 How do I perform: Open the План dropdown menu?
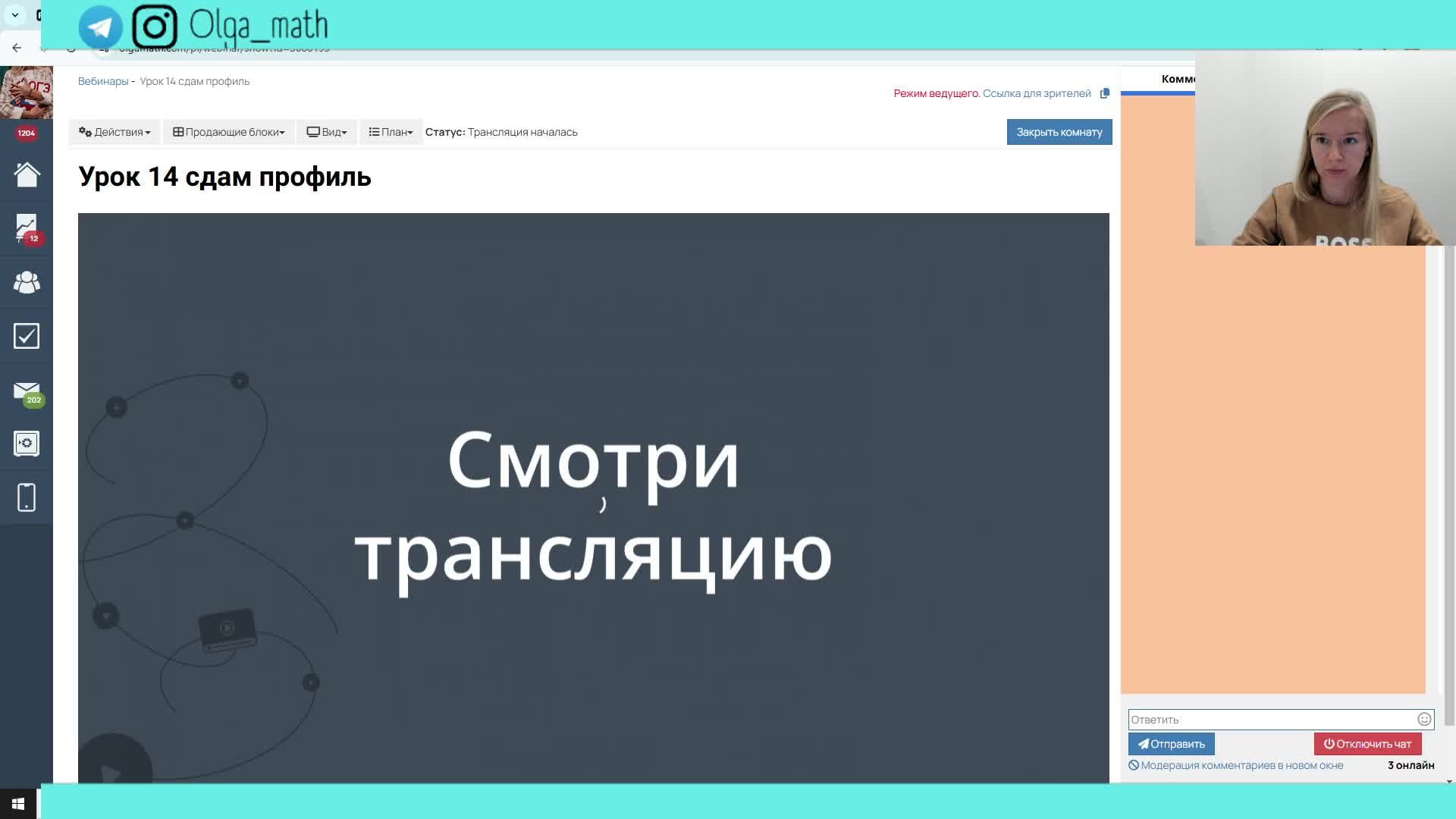pyautogui.click(x=391, y=132)
